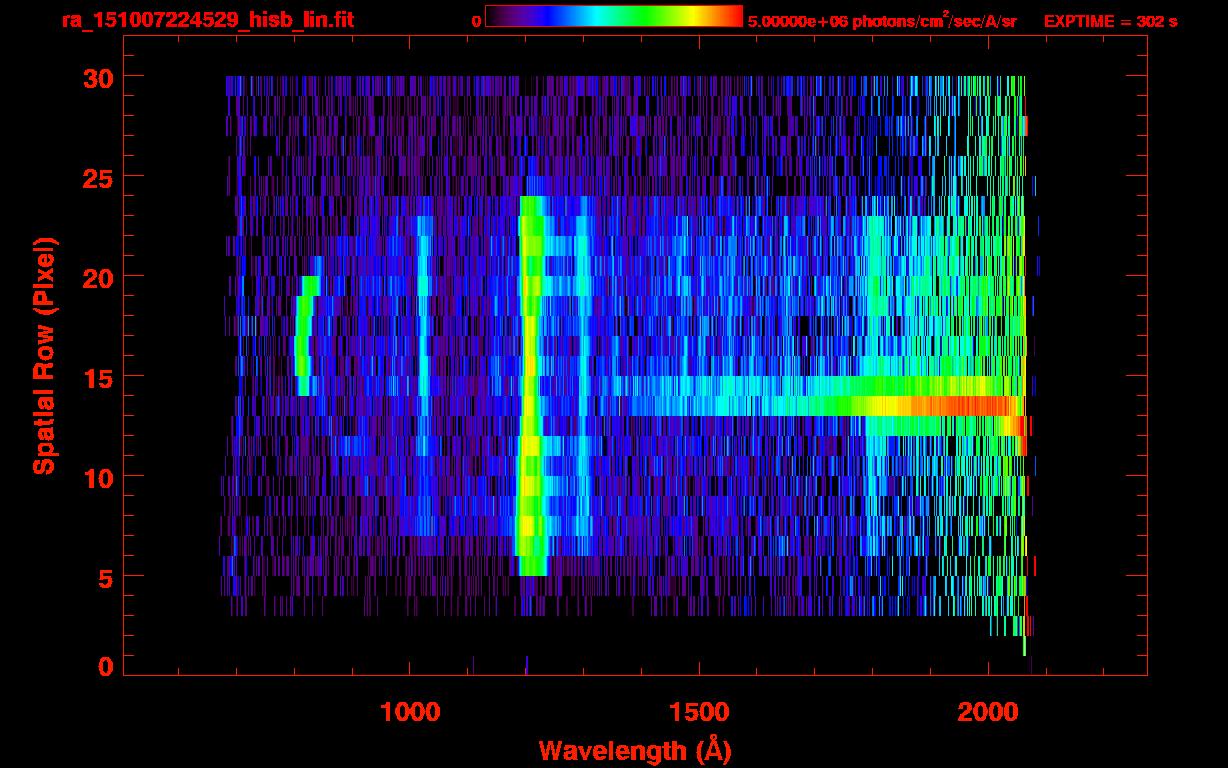Click the red end of the color bar
Screen dimensions: 1228x768
click(x=730, y=17)
